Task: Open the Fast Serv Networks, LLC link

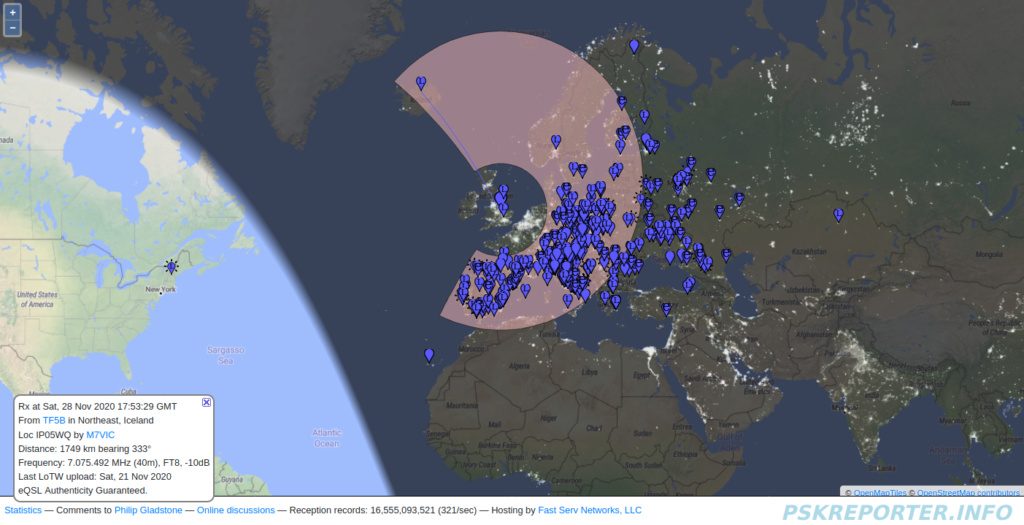Action: pyautogui.click(x=590, y=510)
